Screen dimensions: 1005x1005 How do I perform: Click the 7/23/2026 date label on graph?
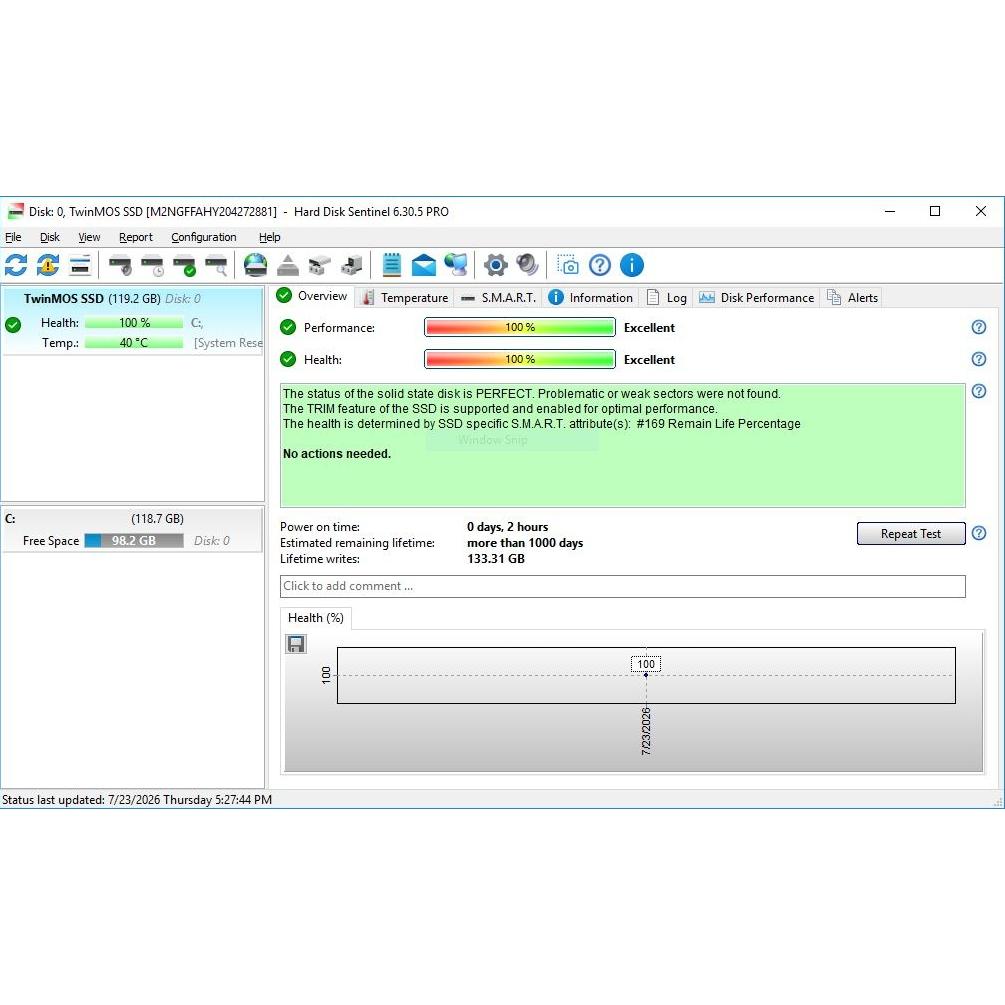[646, 731]
